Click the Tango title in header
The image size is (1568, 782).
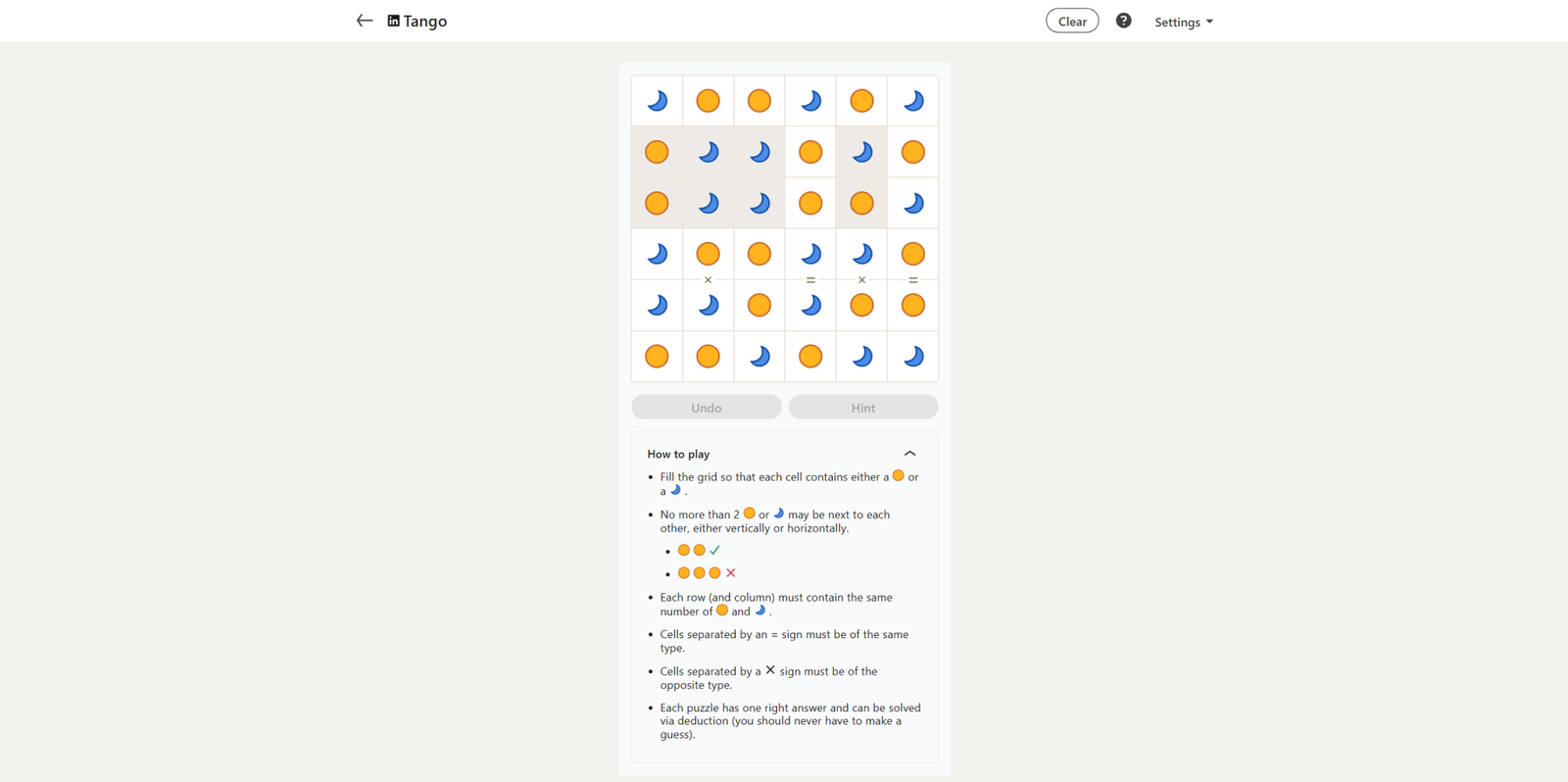(425, 21)
